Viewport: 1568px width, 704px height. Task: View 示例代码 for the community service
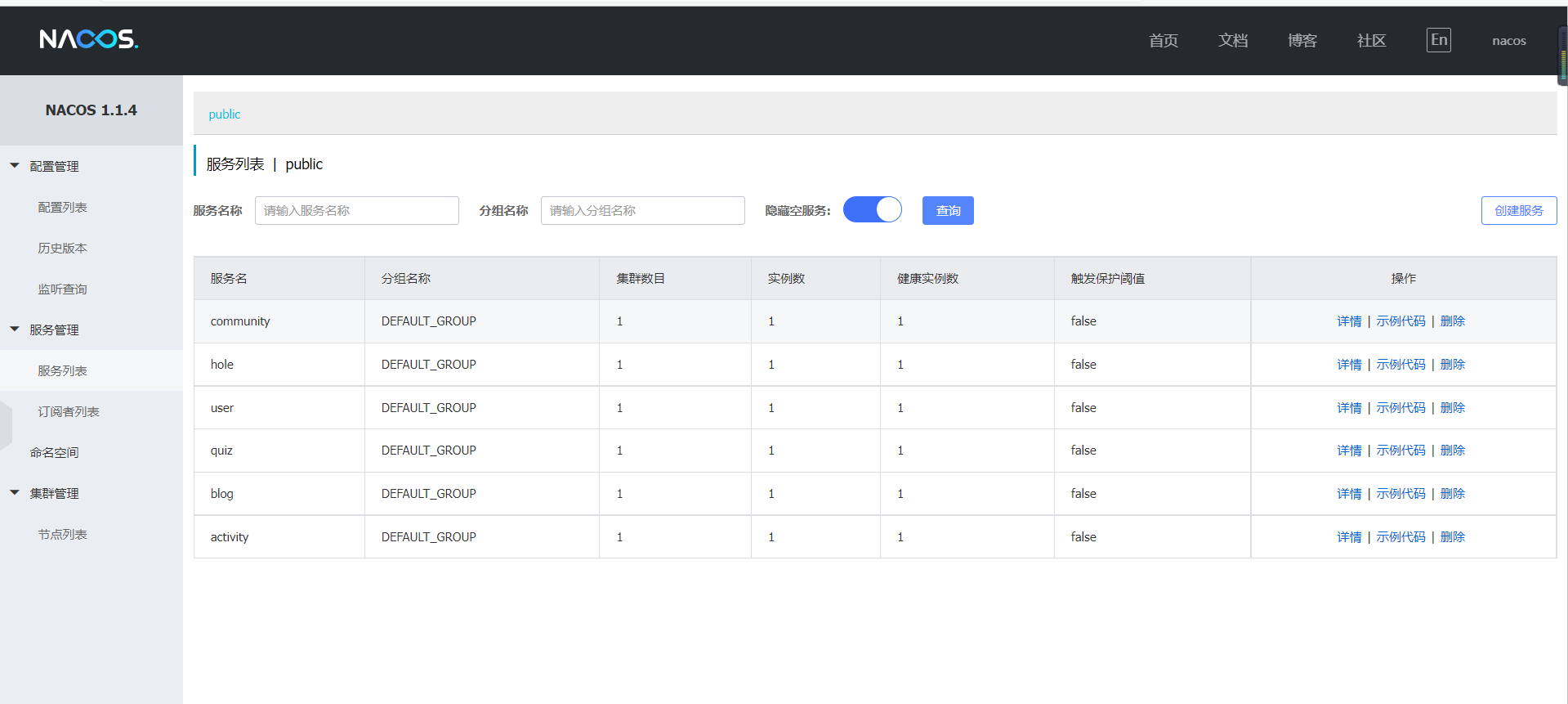coord(1400,321)
